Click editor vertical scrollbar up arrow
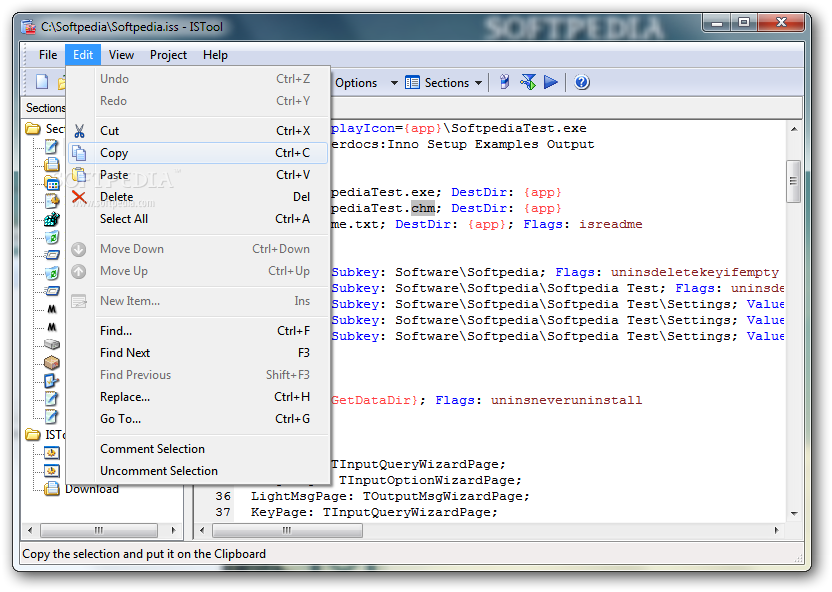Viewport: 832px width, 592px height. (x=794, y=128)
